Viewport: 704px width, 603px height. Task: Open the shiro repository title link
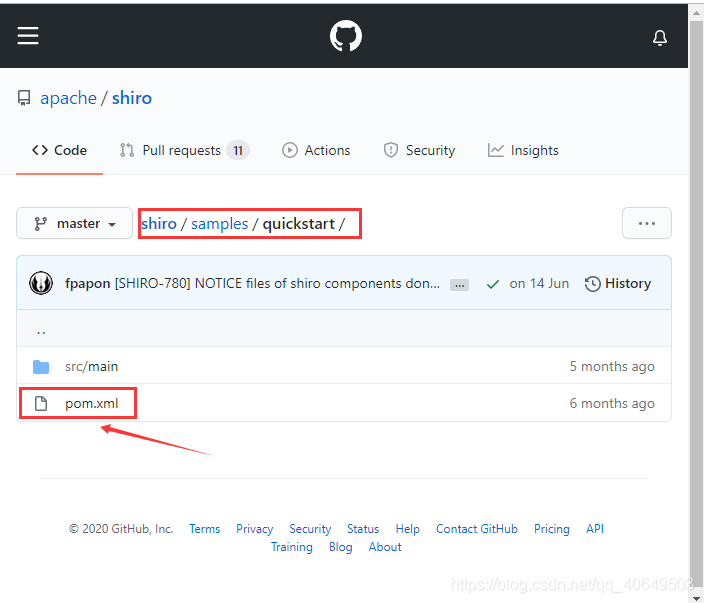tap(132, 98)
